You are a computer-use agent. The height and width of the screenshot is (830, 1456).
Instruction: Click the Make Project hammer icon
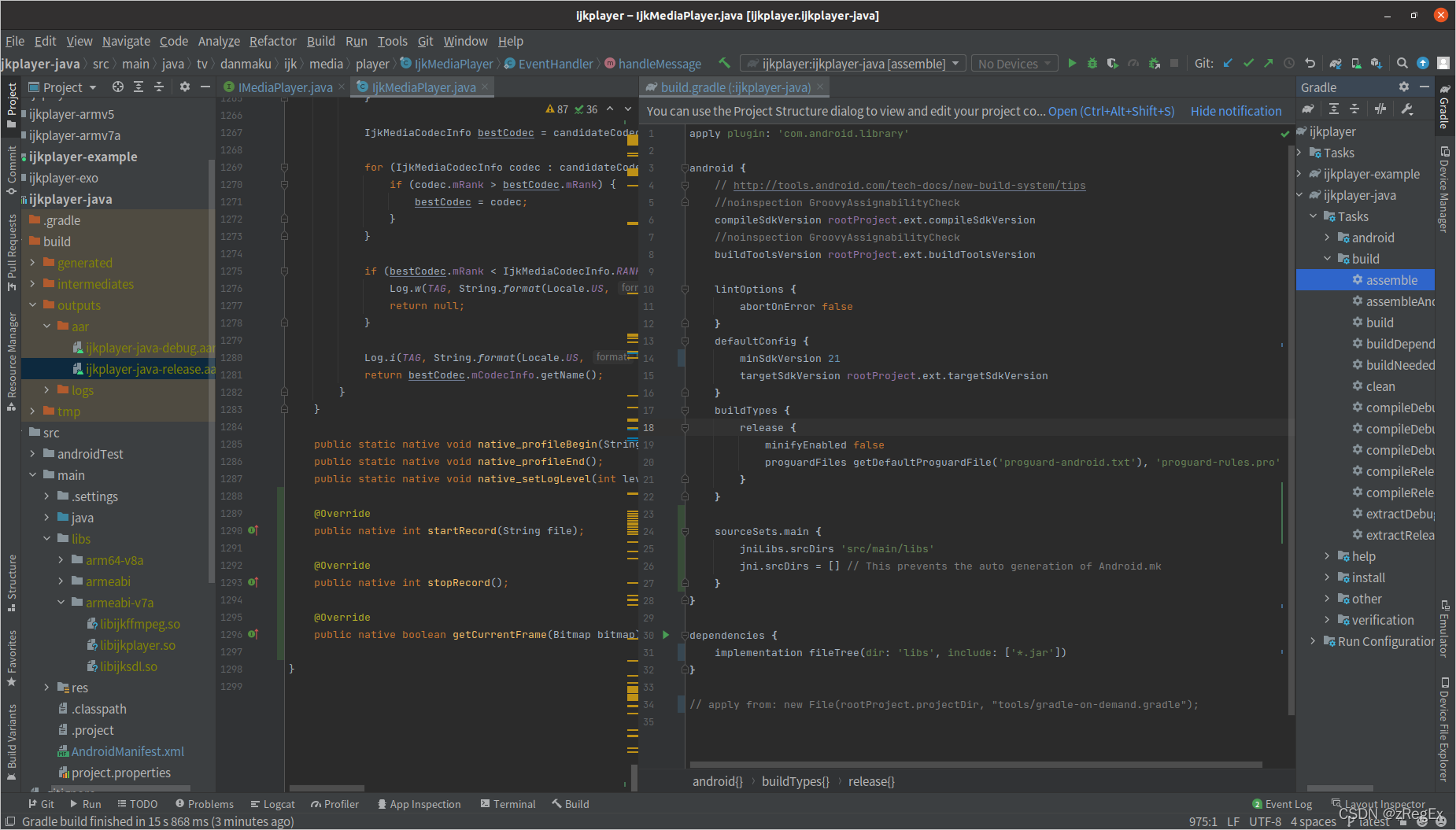pyautogui.click(x=724, y=63)
